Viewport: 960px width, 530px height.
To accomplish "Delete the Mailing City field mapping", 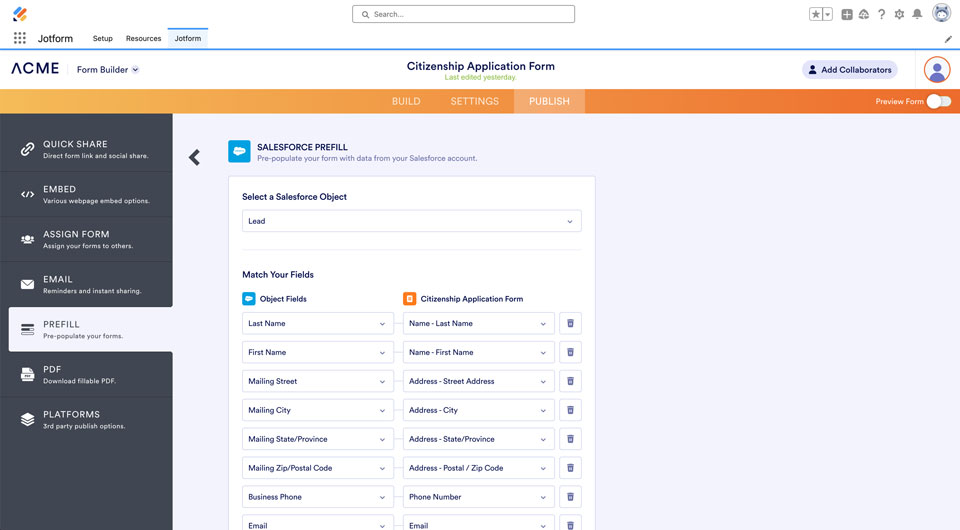I will [x=570, y=410].
